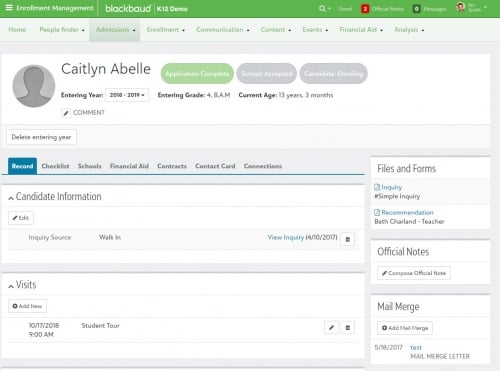Click the #Simple Inquiry text
This screenshot has height=371, width=500.
(x=397, y=196)
